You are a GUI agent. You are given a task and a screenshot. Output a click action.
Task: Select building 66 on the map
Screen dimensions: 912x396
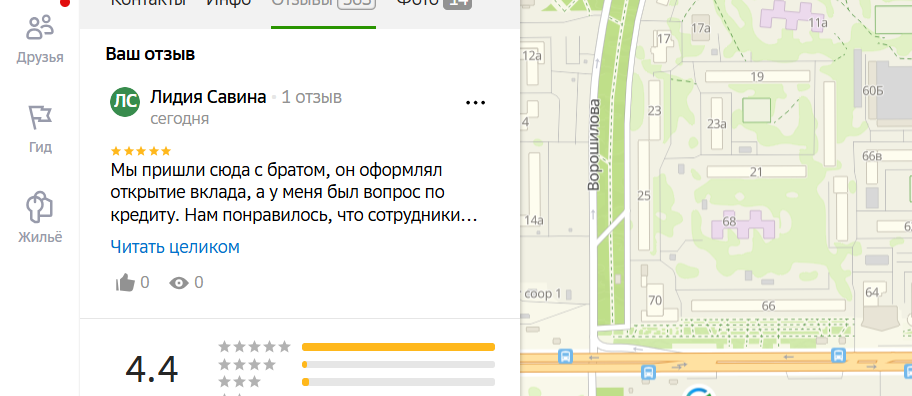pos(768,306)
